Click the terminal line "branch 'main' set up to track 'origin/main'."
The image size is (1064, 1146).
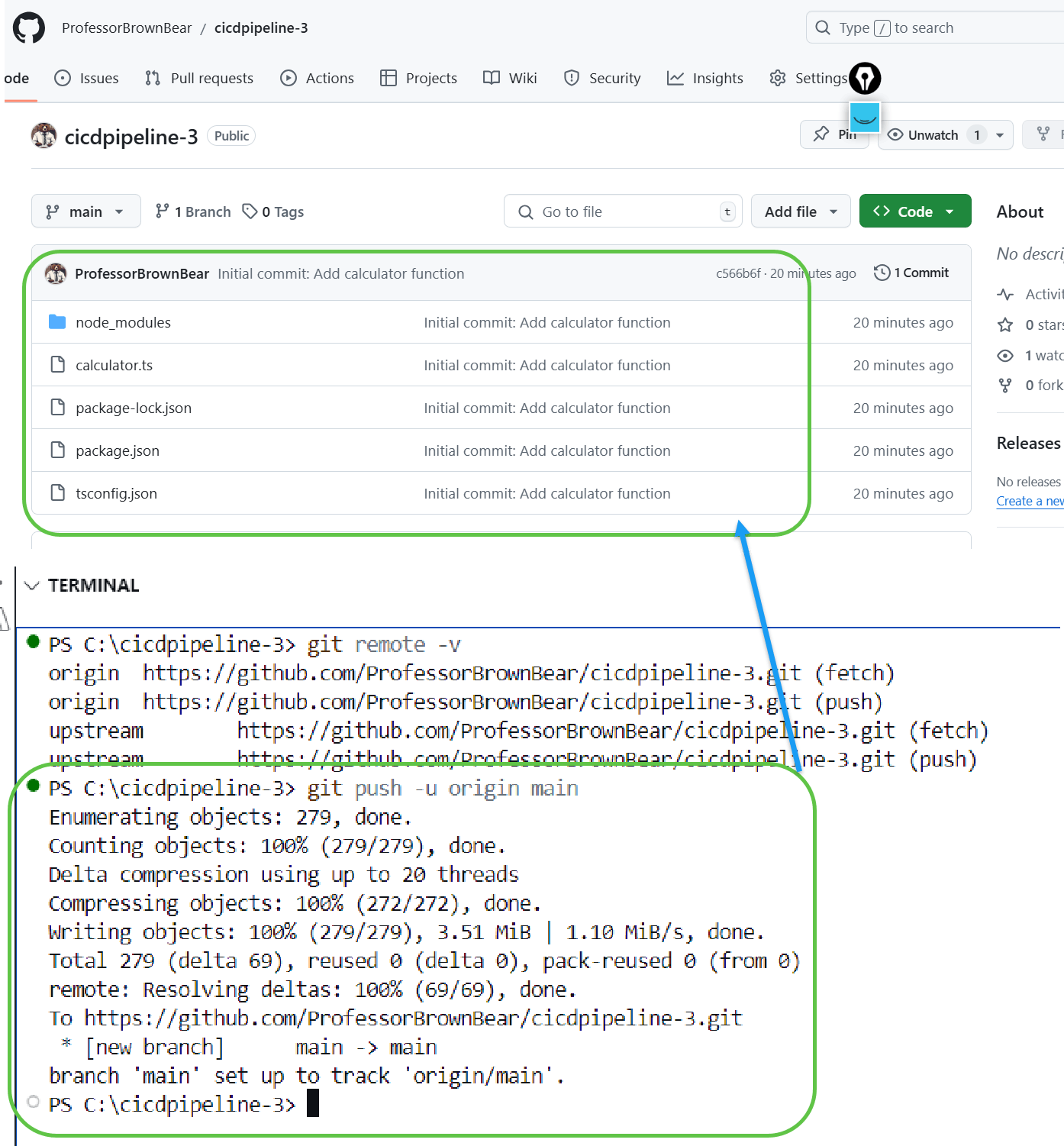[x=307, y=1077]
